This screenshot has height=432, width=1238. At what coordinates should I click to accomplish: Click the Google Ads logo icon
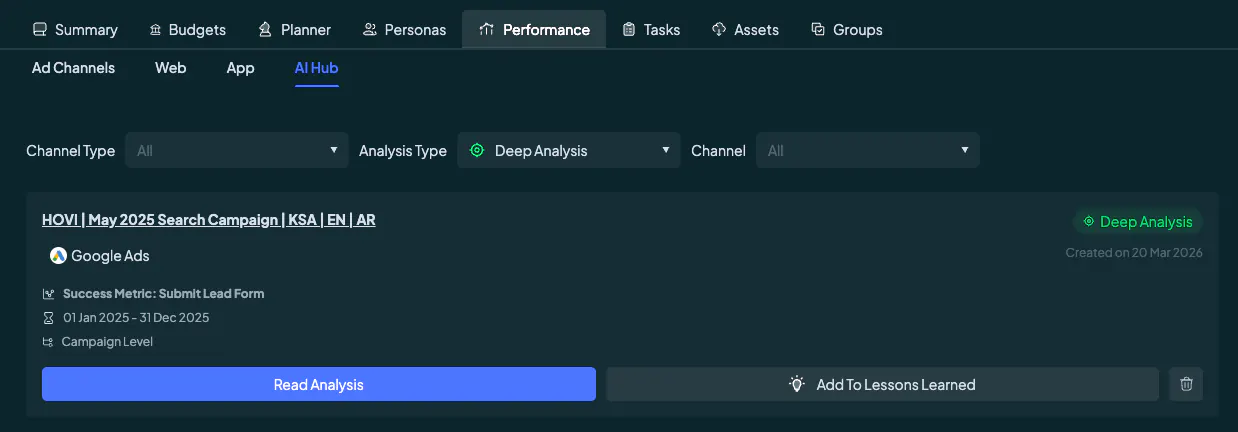(59, 255)
